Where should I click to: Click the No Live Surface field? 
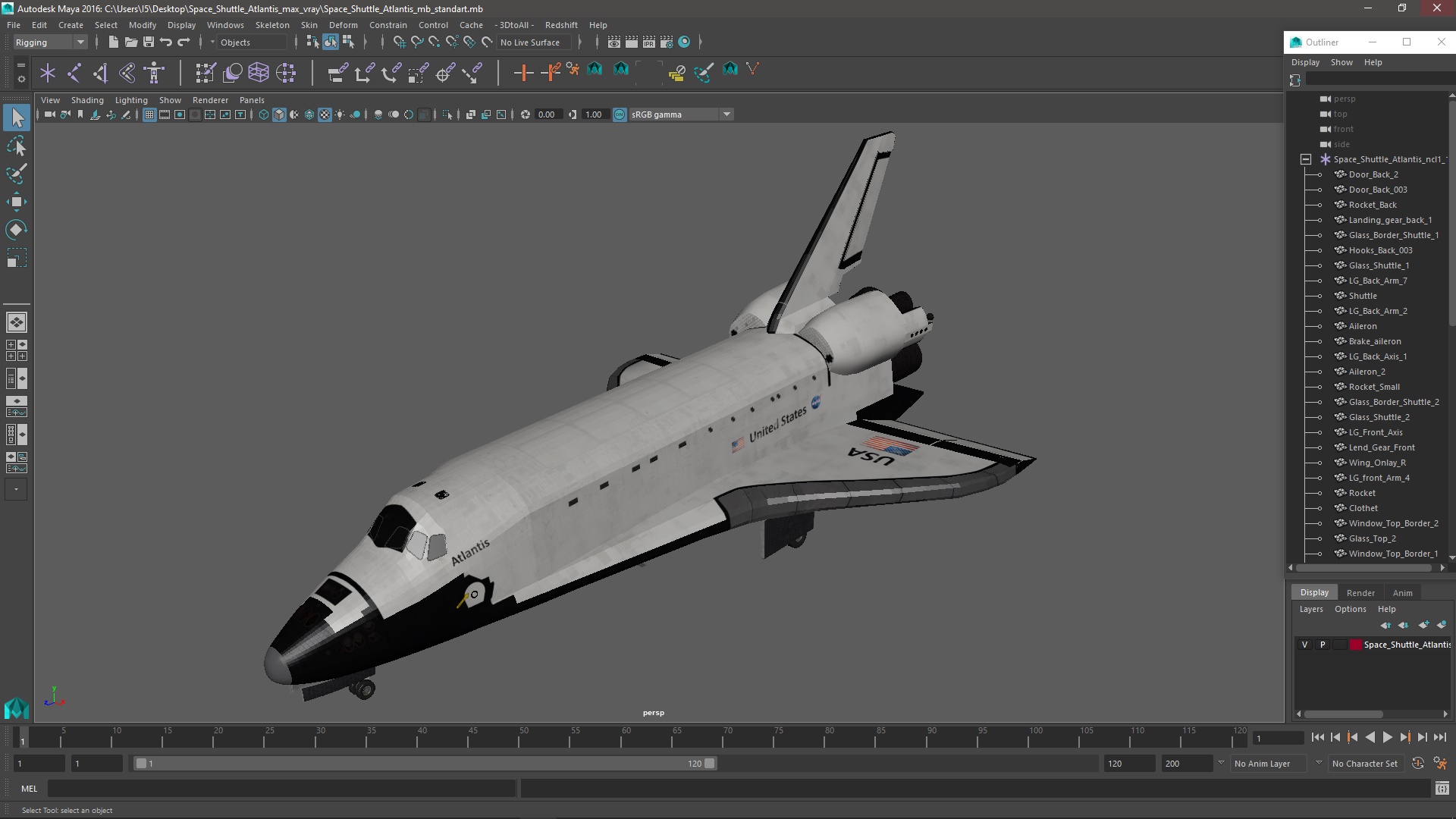click(x=535, y=42)
